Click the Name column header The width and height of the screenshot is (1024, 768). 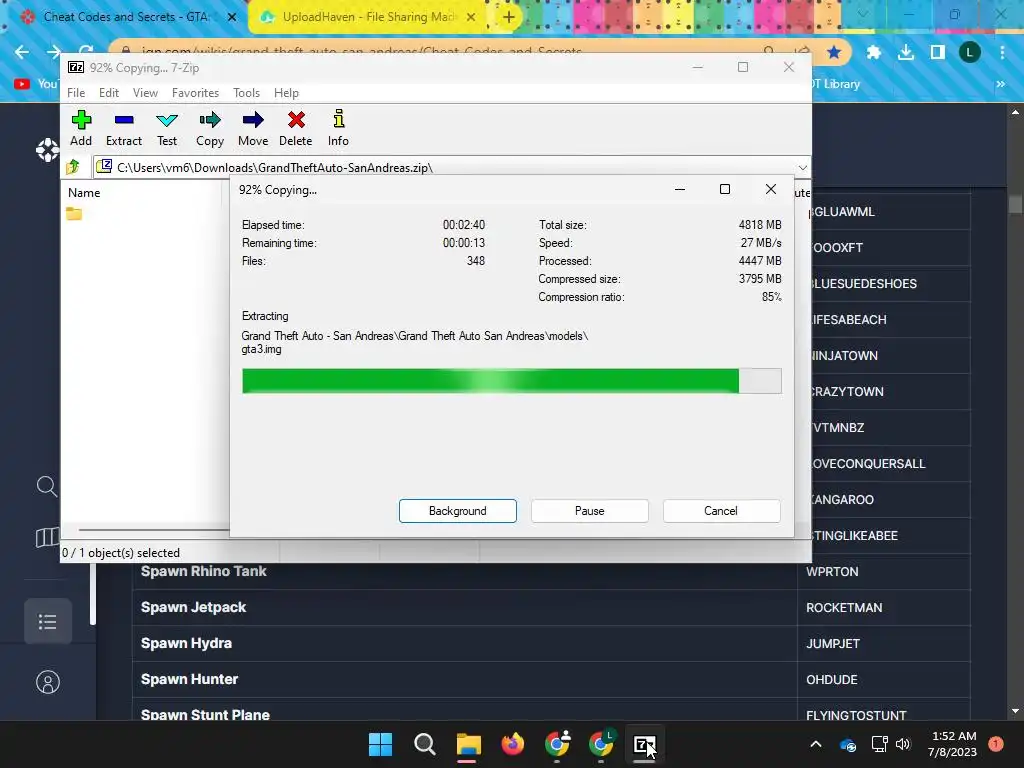pyautogui.click(x=84, y=193)
